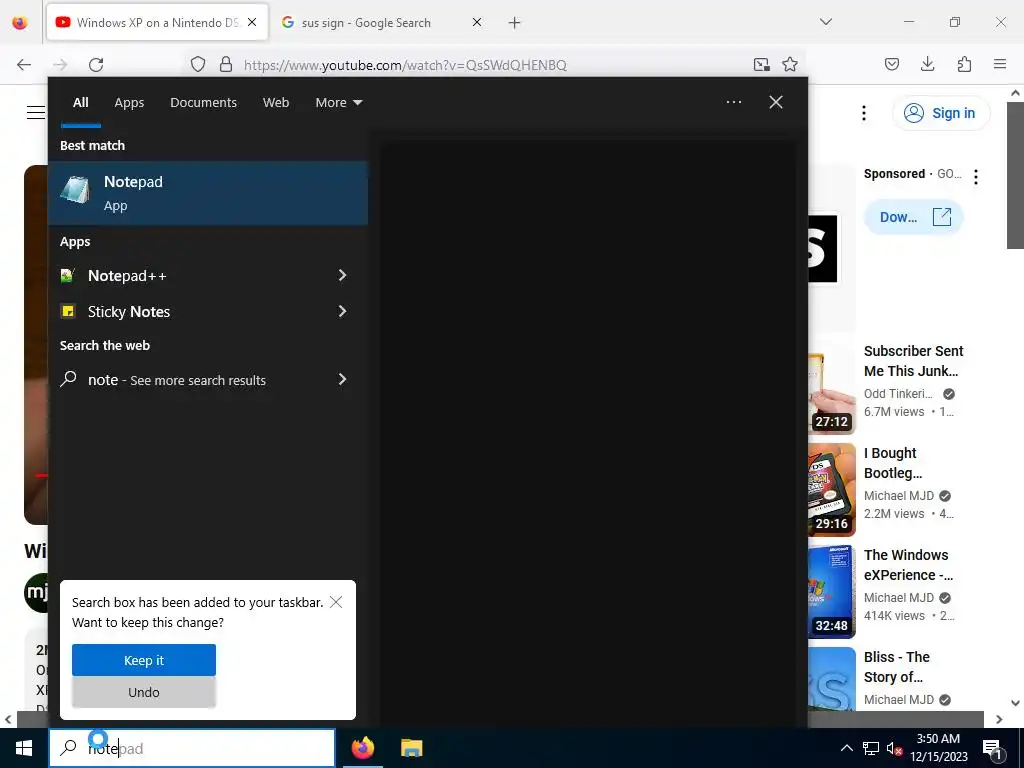Select the Apps search filter tab
The width and height of the screenshot is (1024, 768).
pyautogui.click(x=129, y=103)
